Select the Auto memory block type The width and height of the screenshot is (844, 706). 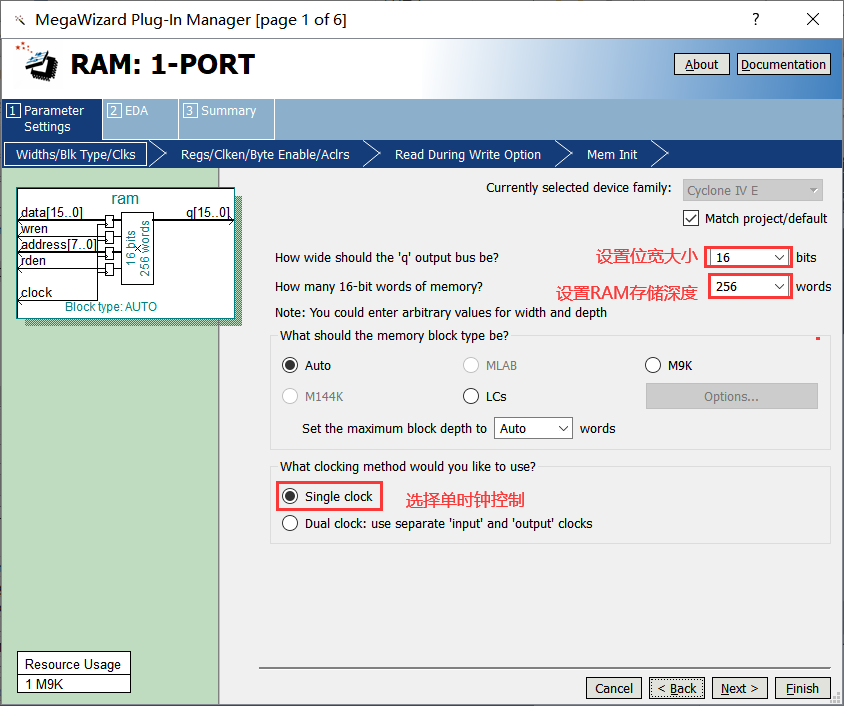pos(291,366)
